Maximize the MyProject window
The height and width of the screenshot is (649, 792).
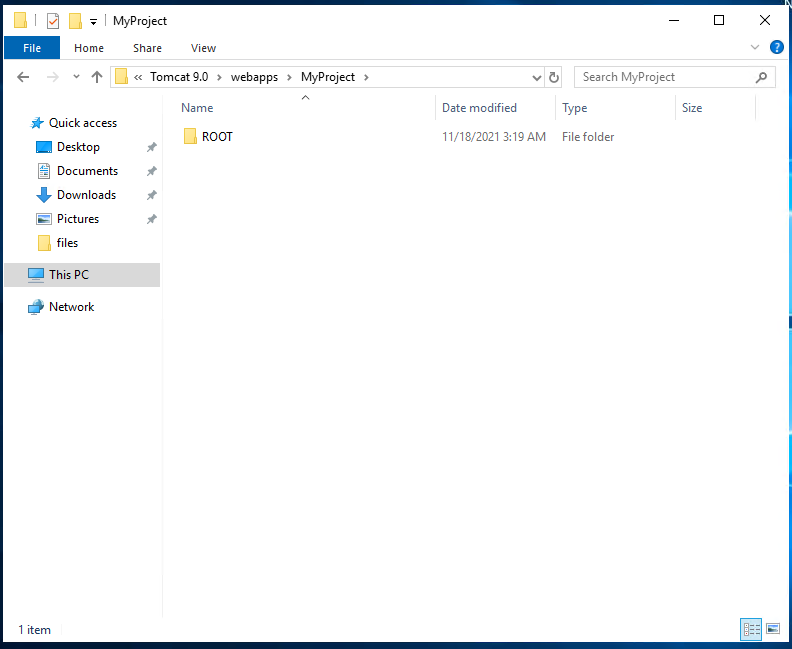(719, 20)
